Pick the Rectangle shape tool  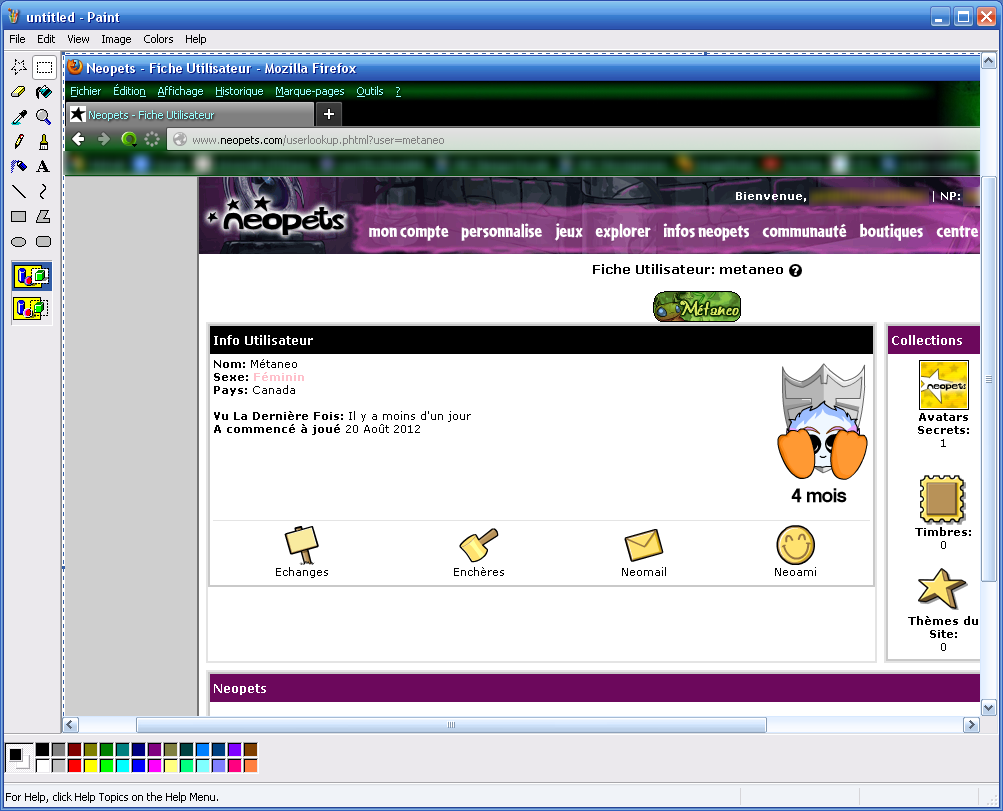[x=19, y=216]
